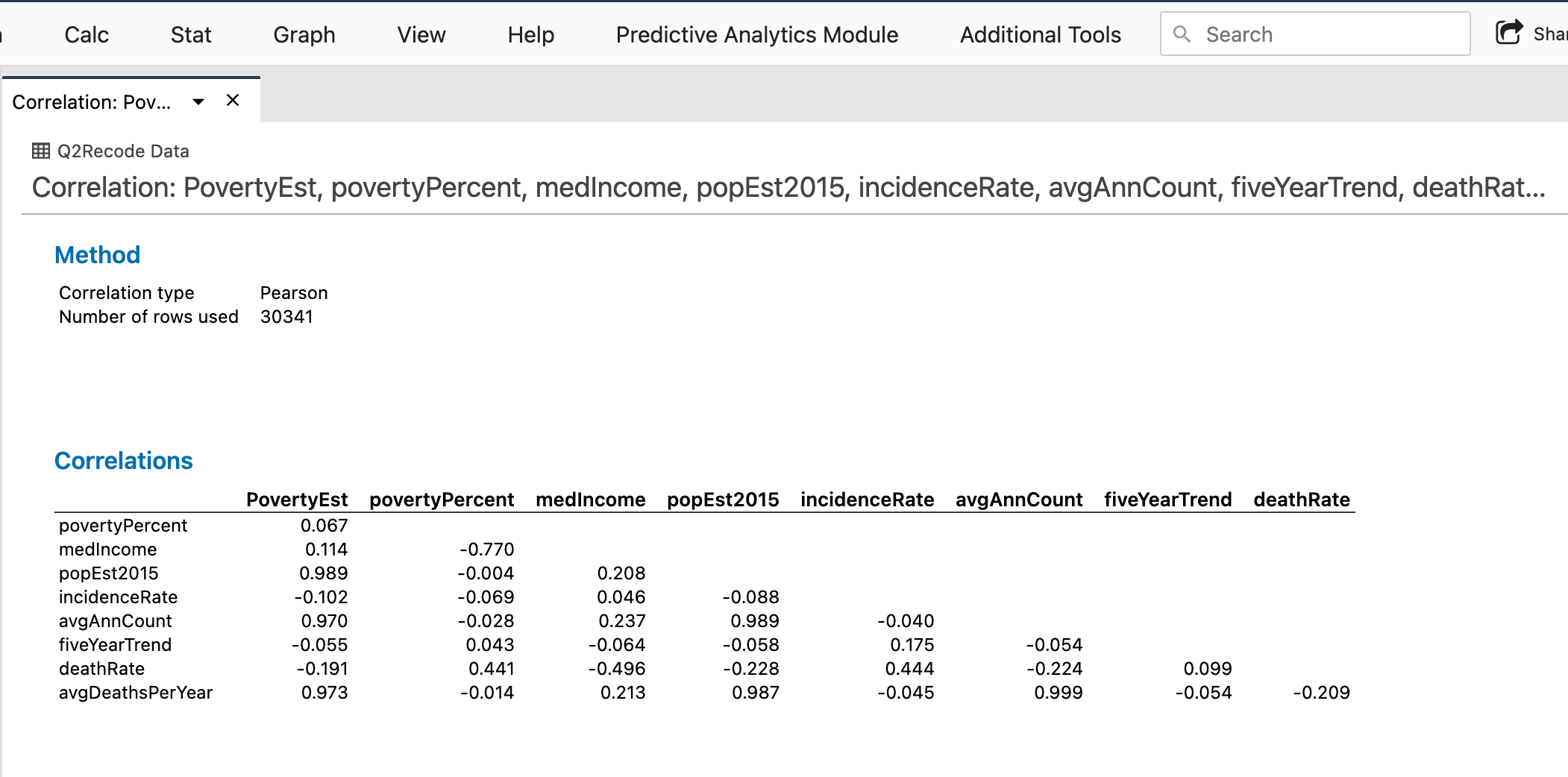Open the Stat menu
Viewport: 1568px width, 777px height.
[x=191, y=34]
